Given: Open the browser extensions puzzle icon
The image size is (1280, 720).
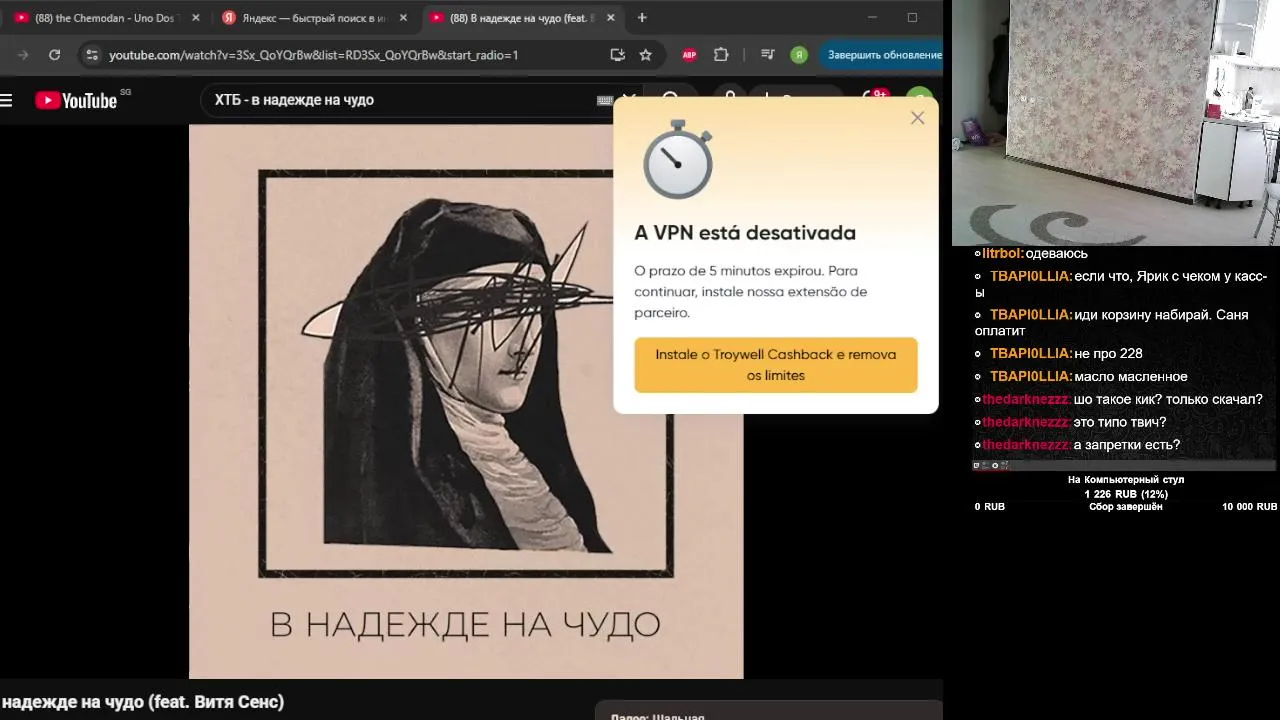Looking at the screenshot, I should point(720,55).
